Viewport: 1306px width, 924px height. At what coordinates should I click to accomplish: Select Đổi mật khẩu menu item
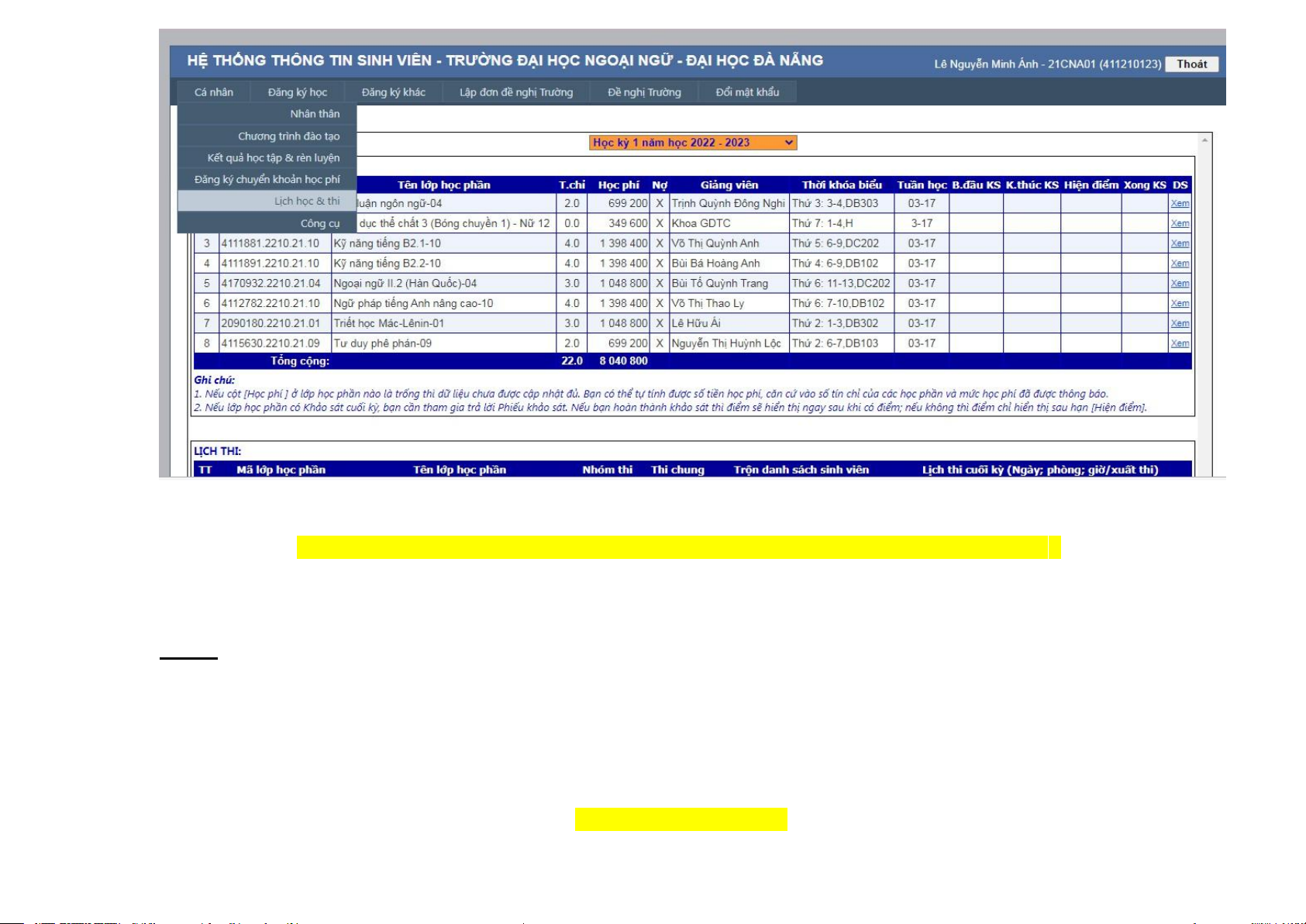point(747,92)
